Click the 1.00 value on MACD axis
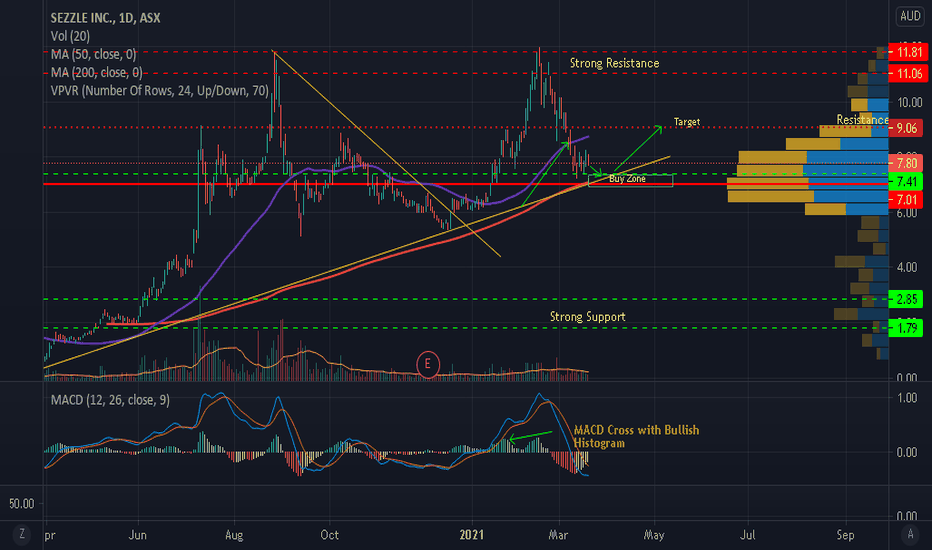This screenshot has width=932, height=550. pyautogui.click(x=907, y=398)
